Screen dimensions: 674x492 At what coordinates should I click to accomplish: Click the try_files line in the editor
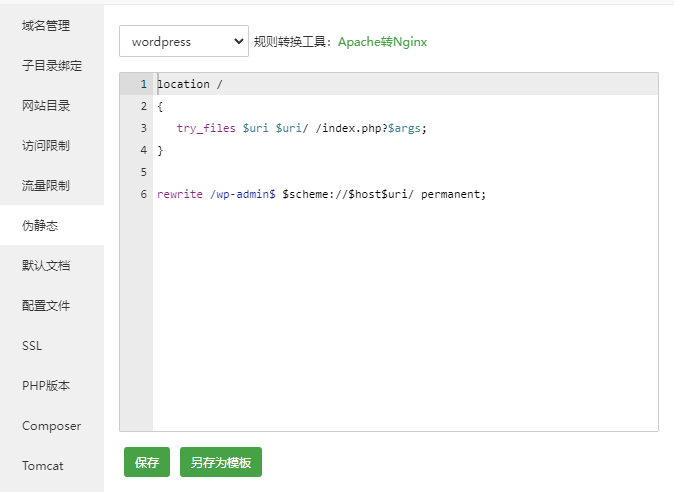(x=301, y=128)
